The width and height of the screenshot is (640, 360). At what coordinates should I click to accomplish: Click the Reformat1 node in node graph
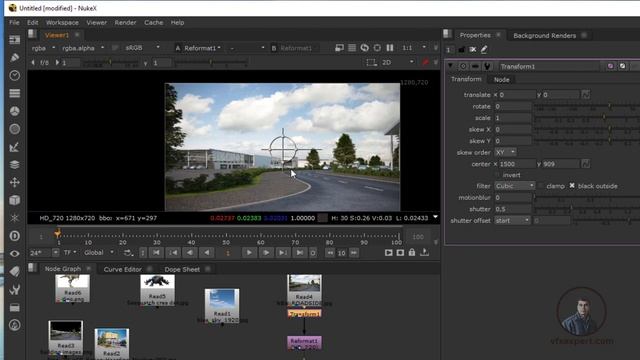pyautogui.click(x=304, y=342)
